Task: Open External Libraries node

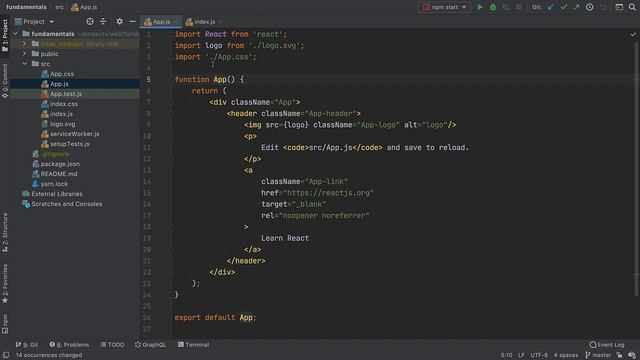Action: click(x=57, y=194)
